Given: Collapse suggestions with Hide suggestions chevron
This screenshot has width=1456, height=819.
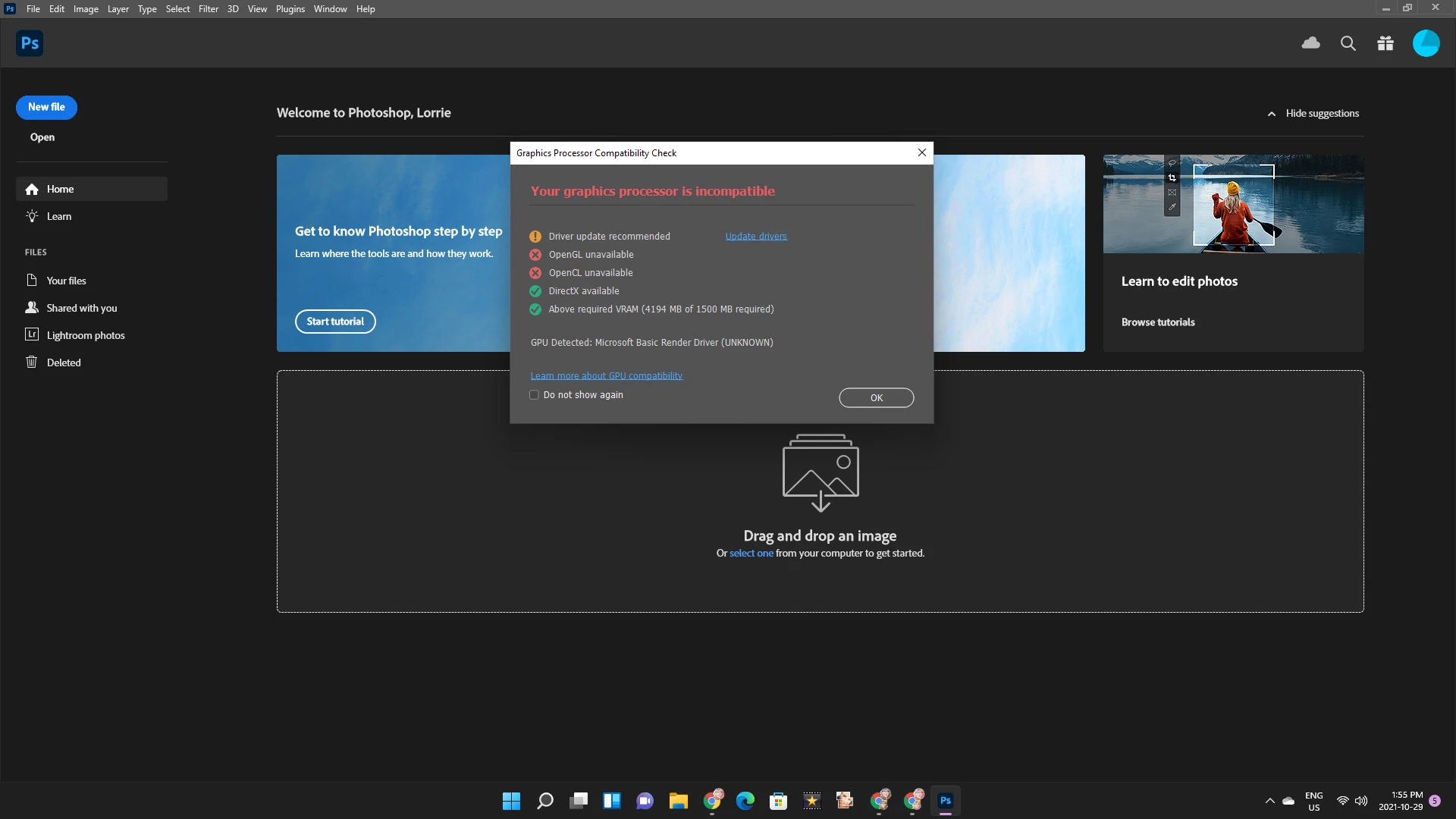Looking at the screenshot, I should [1272, 114].
